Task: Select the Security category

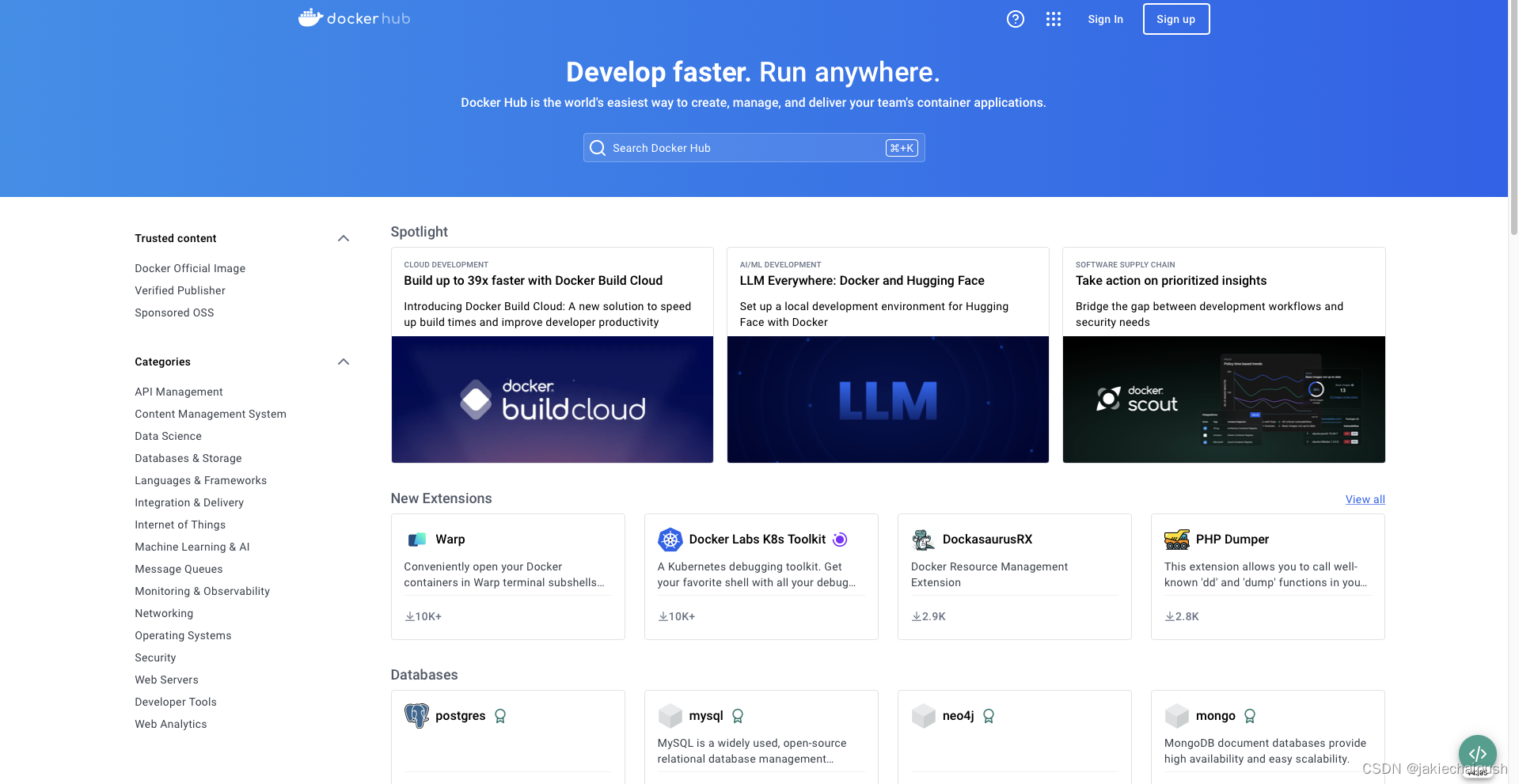Action: pyautogui.click(x=155, y=657)
